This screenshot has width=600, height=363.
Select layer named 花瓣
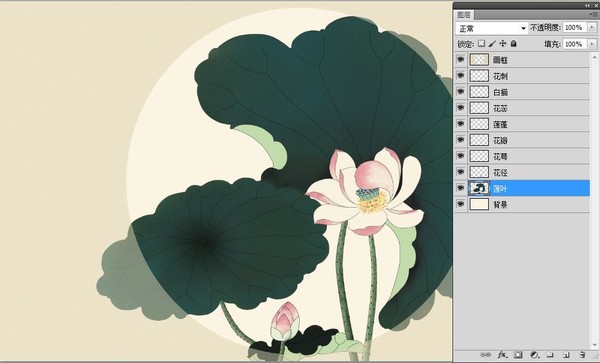coord(500,140)
